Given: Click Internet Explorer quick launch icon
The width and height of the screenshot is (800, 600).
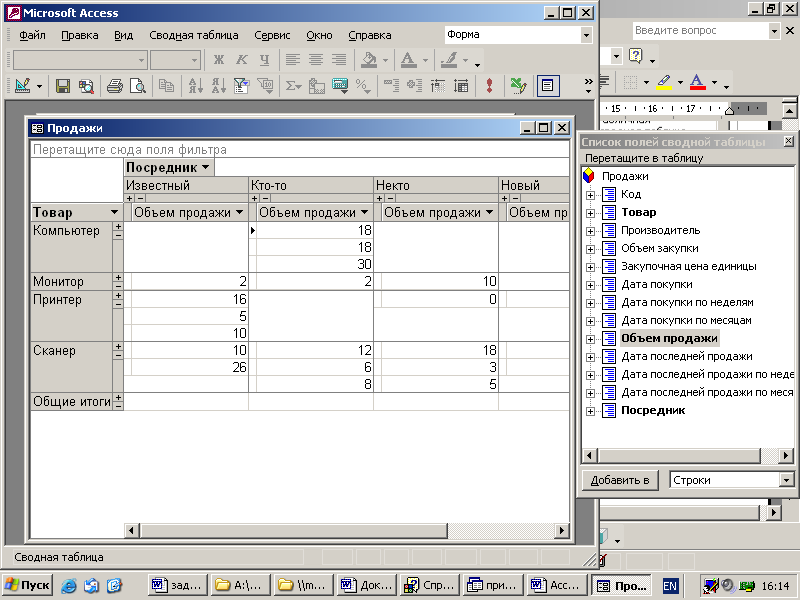Looking at the screenshot, I should pos(68,585).
